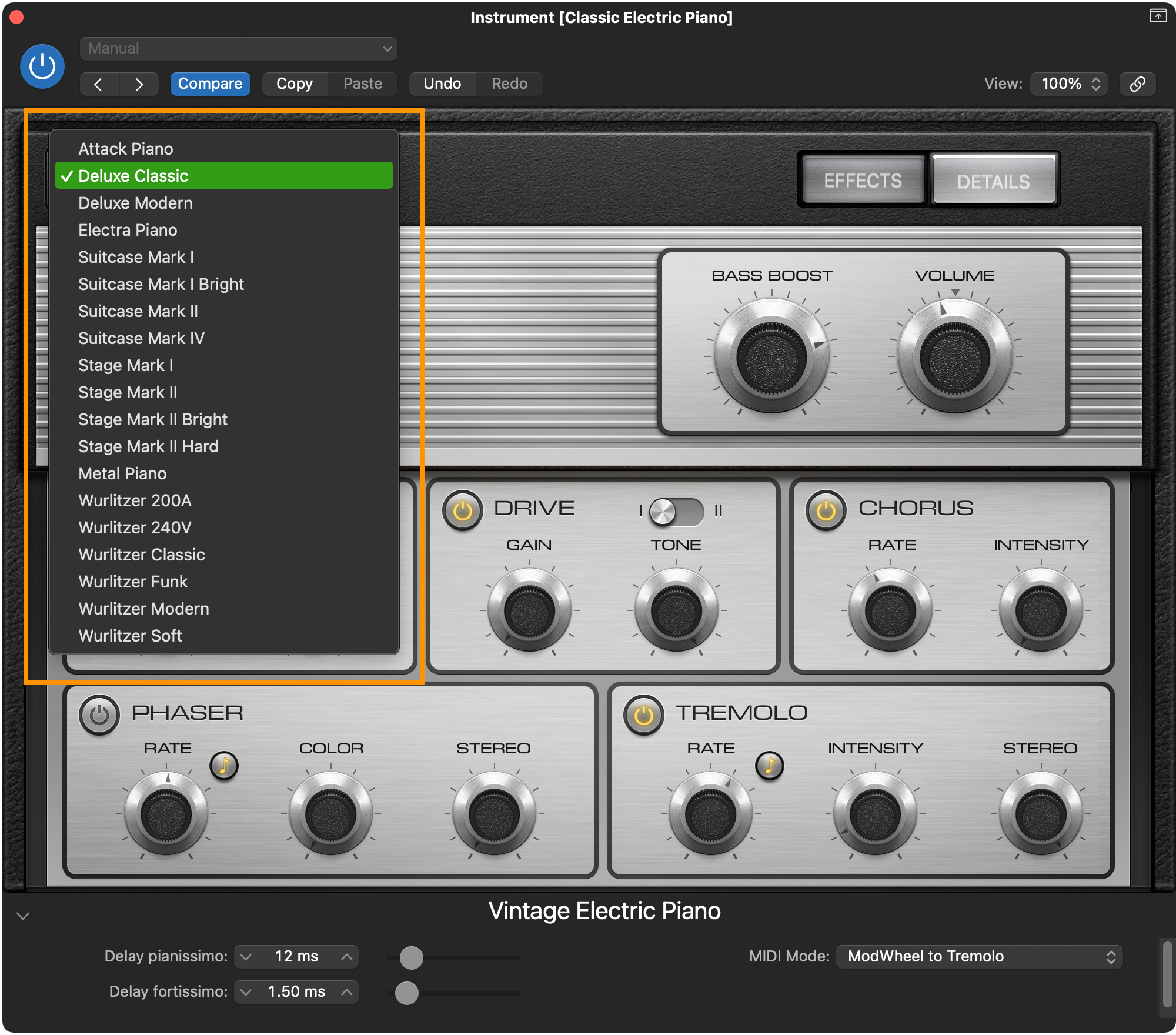The image size is (1176, 1035).
Task: Increase Delay fortissimo with up chevron
Action: (x=347, y=992)
